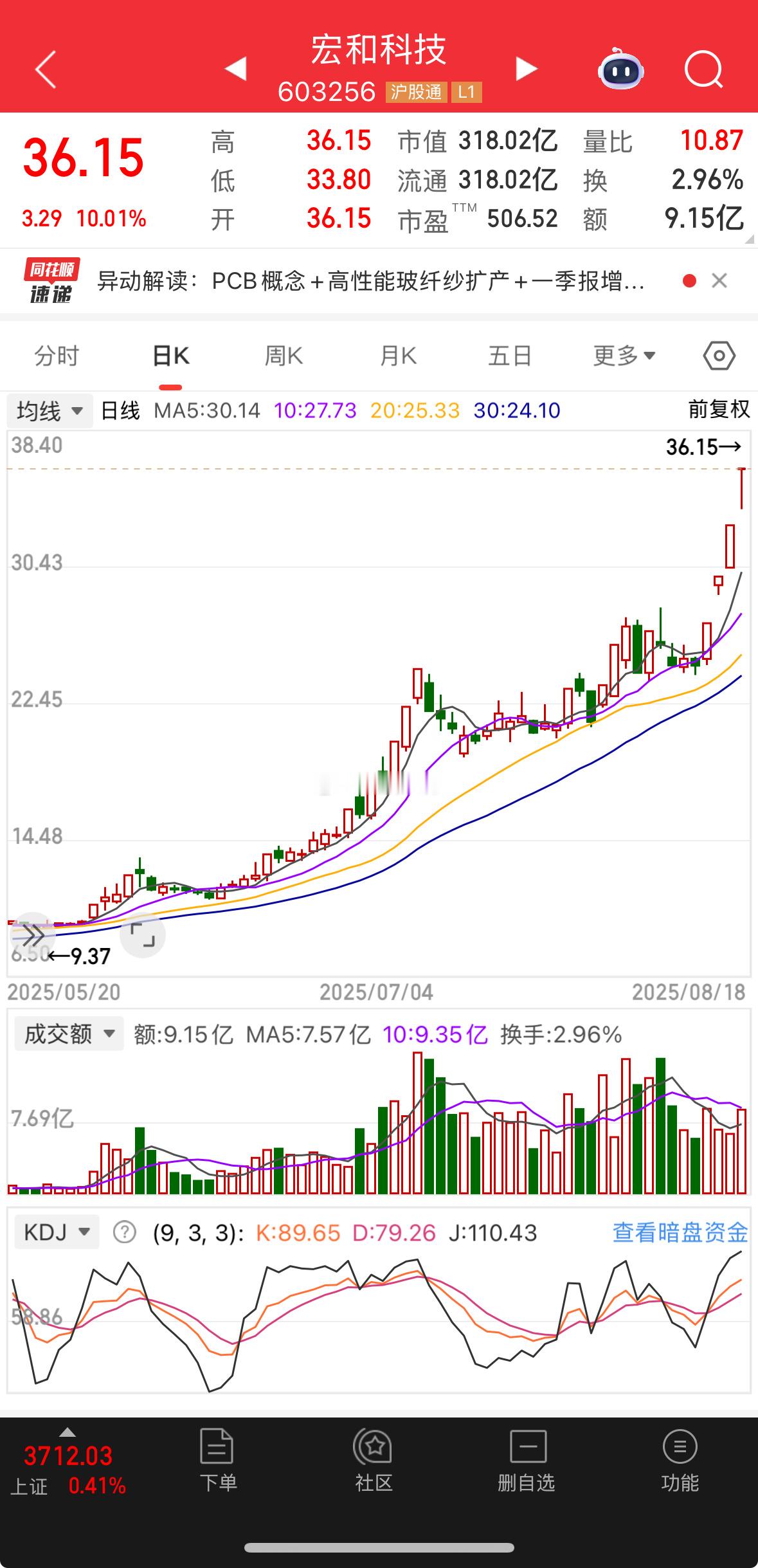Tap the 换 2.96% turnover value
This screenshot has width=758, height=1568.
pos(707,180)
